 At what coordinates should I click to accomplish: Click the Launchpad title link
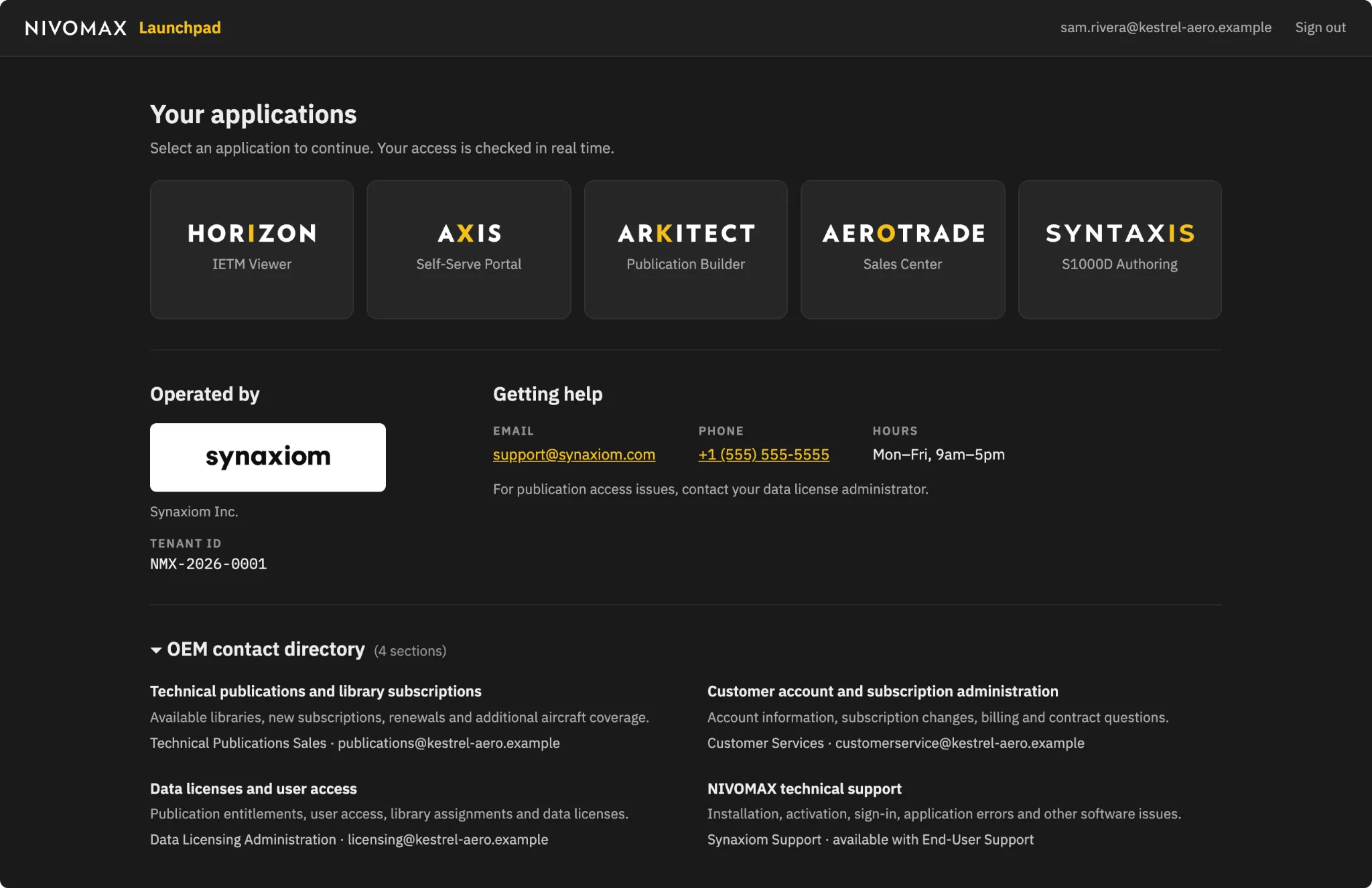180,27
